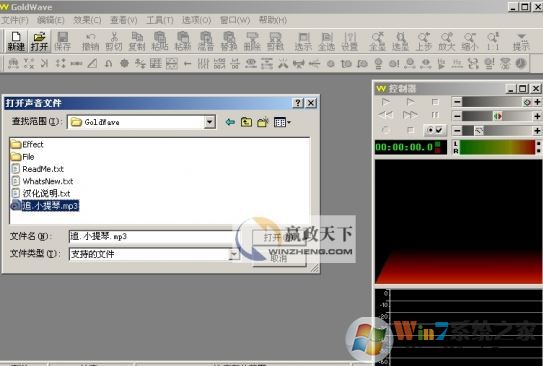Click the clock icon ending the effects toolbar
Viewport: 543px width, 366px height.
click(x=521, y=63)
